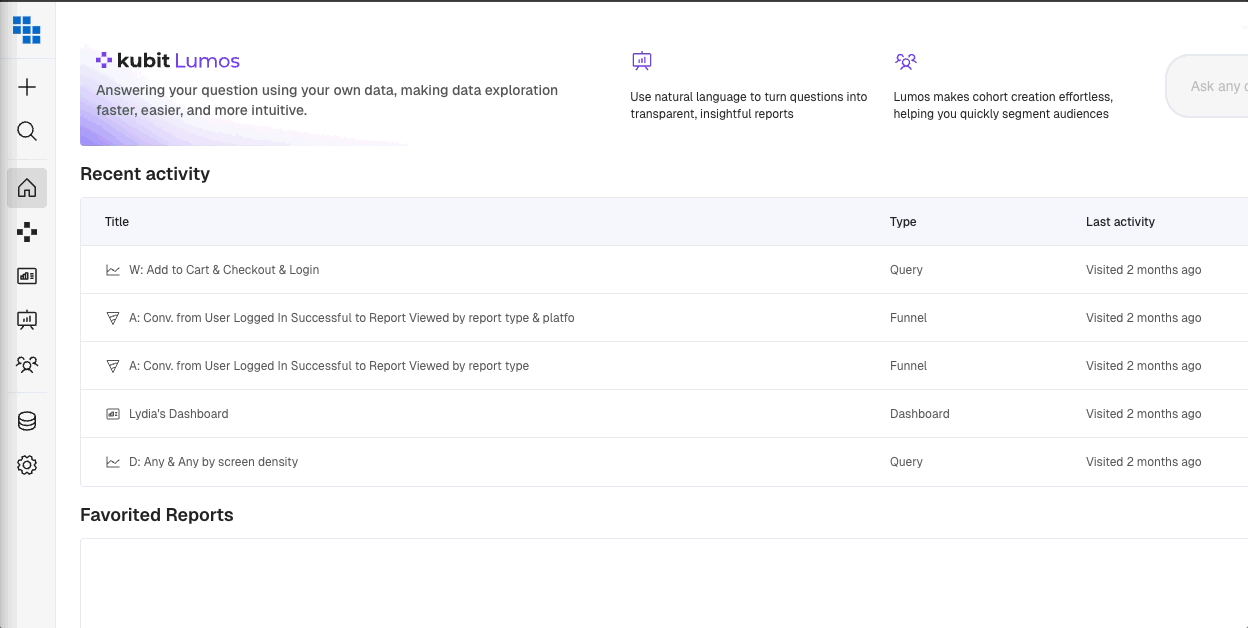Open 'D: Any & Any by screen density' query
The image size is (1248, 628).
[x=213, y=462]
